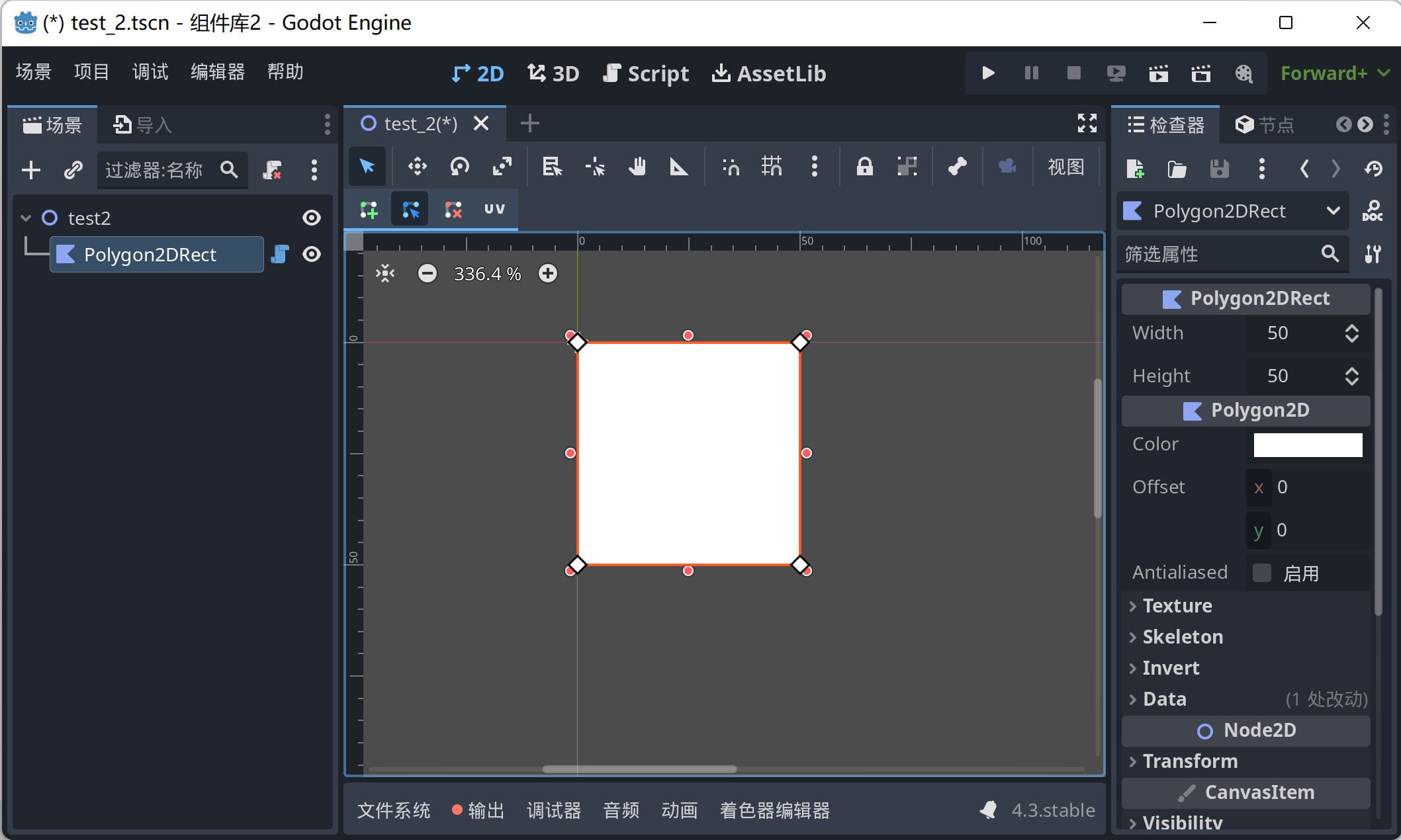Image resolution: width=1401 pixels, height=840 pixels.
Task: Click the scale tool icon
Action: (503, 166)
